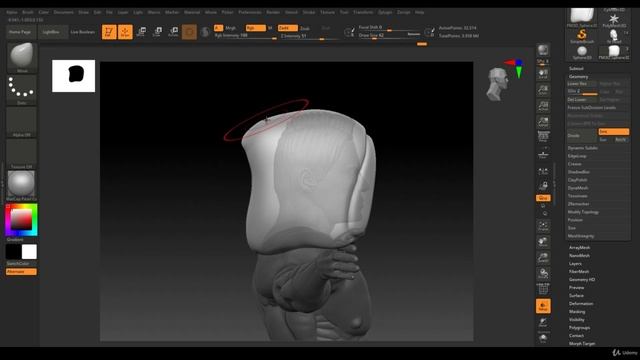Select the PolyMesh3D star tool
Screen dimensions: 640x360
(613, 20)
